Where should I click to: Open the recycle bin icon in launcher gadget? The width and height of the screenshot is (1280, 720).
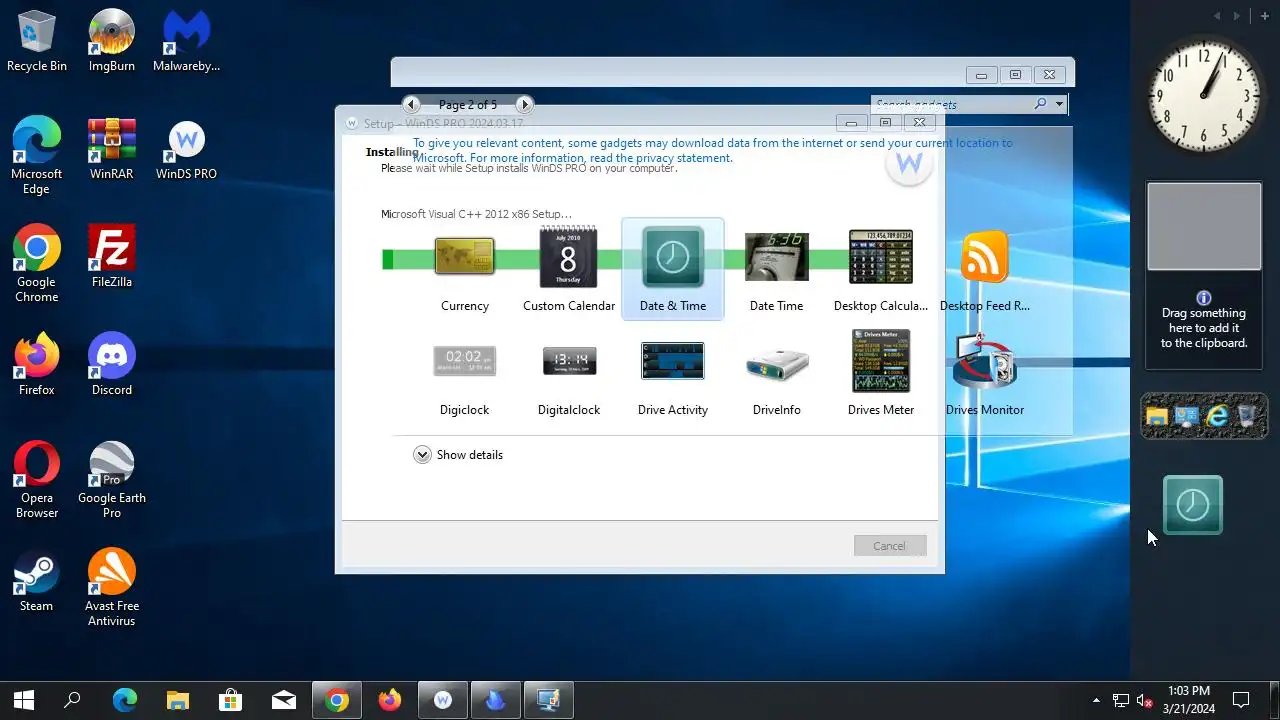pos(1248,416)
